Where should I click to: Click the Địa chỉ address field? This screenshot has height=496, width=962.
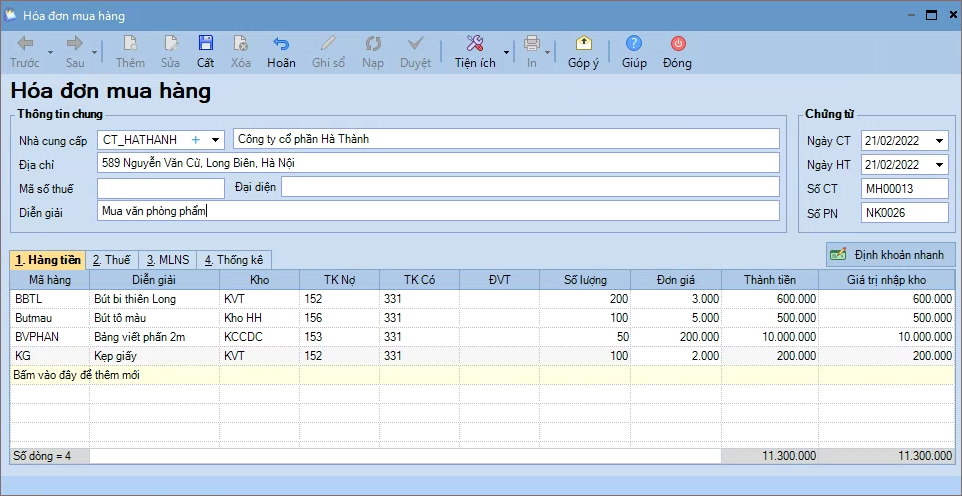[x=438, y=163]
